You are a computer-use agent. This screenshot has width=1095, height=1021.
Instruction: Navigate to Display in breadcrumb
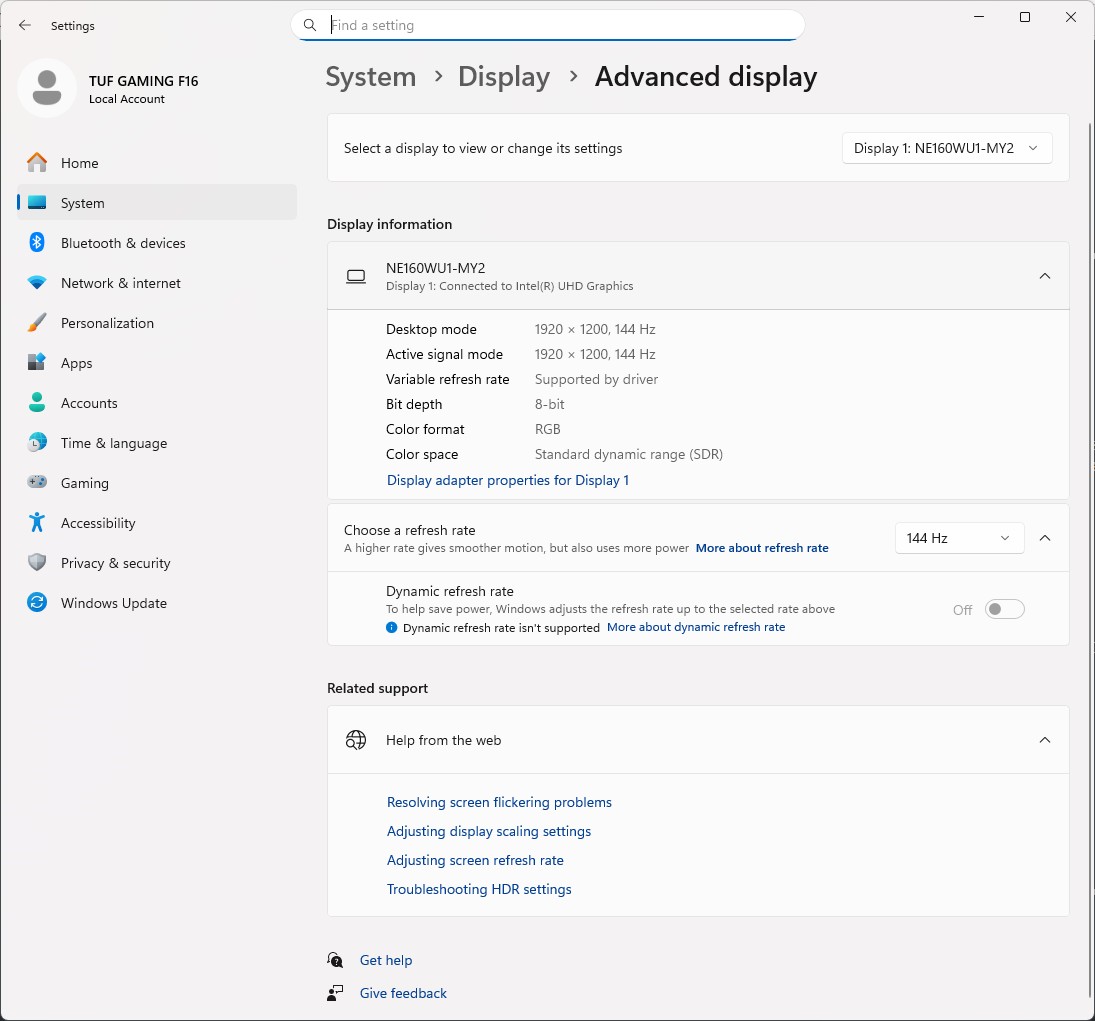(x=504, y=77)
